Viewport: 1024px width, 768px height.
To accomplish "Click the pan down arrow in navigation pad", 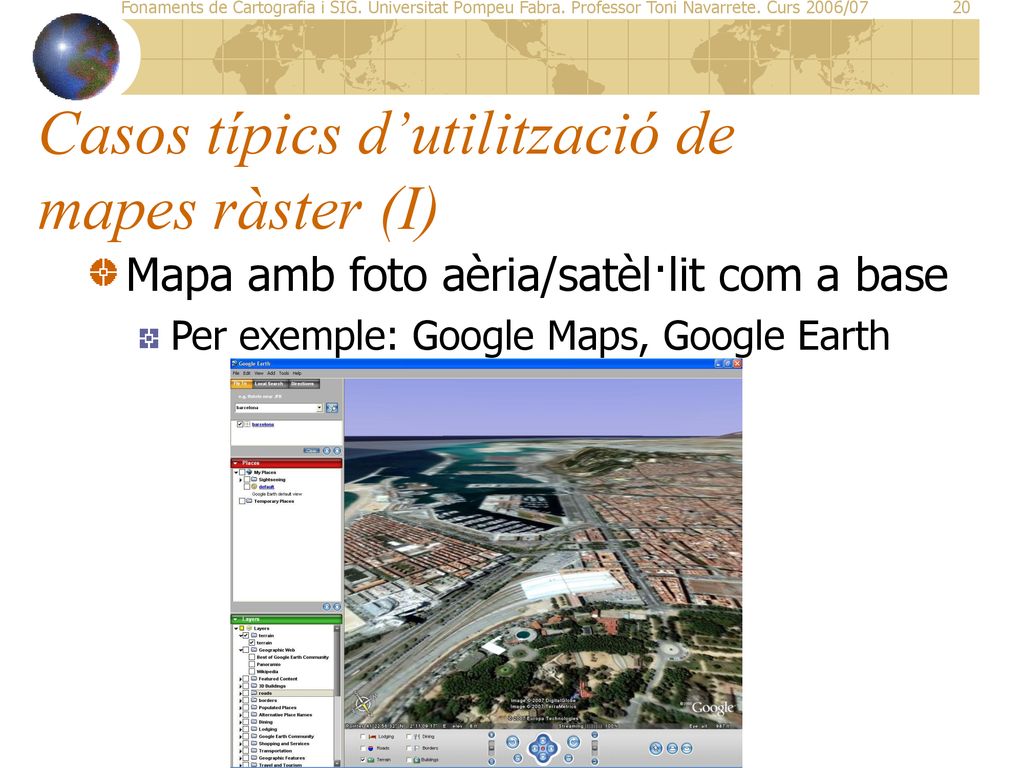I will click(543, 757).
